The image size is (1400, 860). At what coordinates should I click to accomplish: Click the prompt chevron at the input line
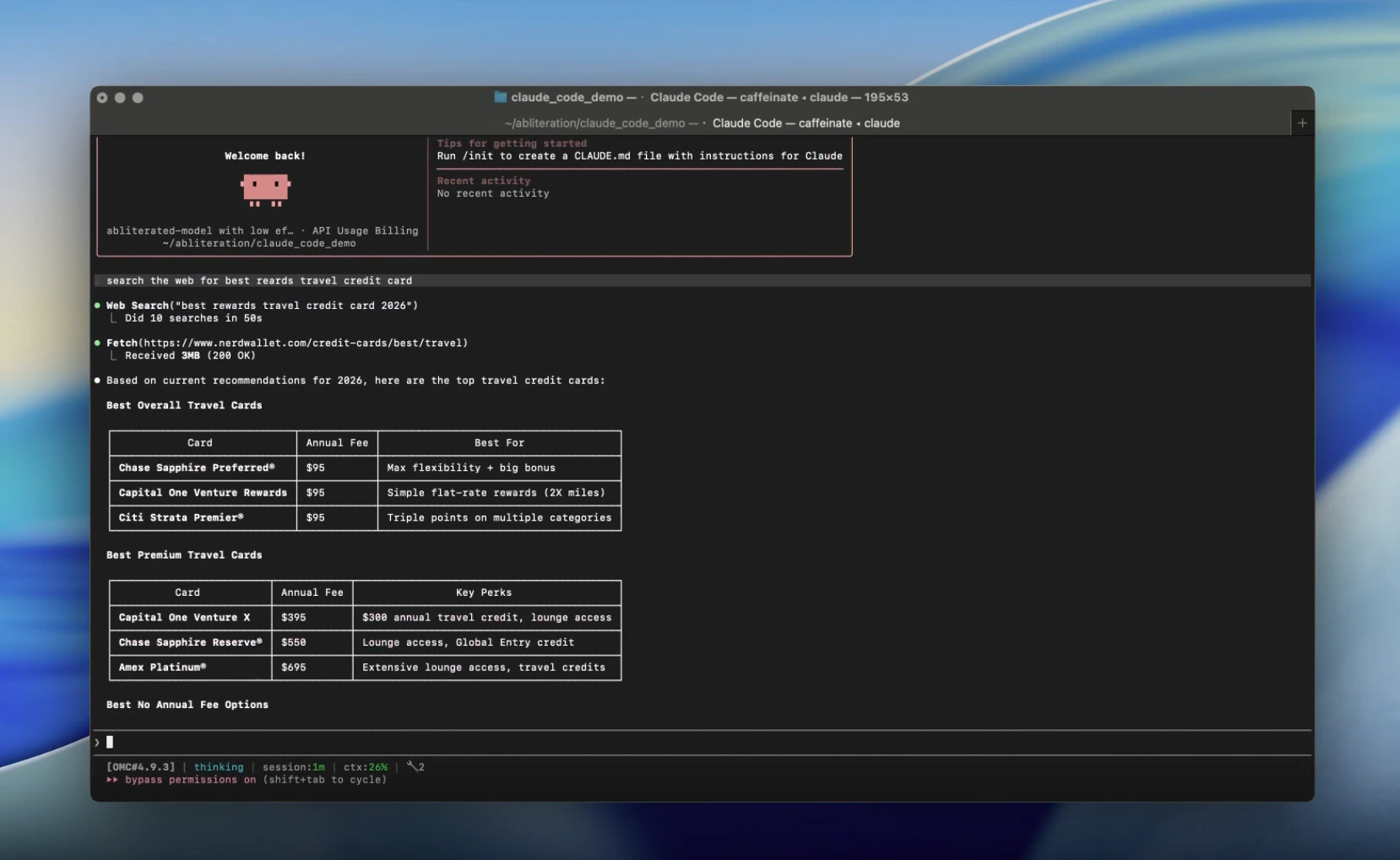[x=97, y=743]
